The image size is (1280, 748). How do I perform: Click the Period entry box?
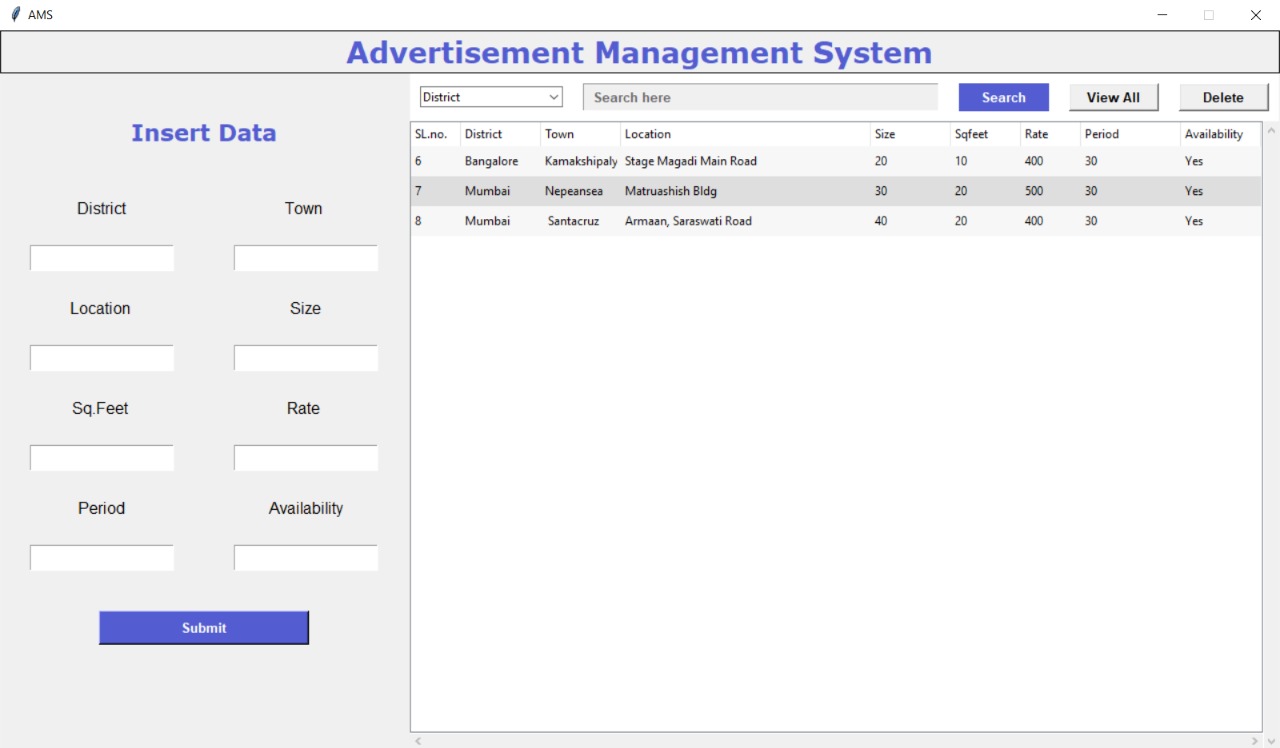(102, 558)
